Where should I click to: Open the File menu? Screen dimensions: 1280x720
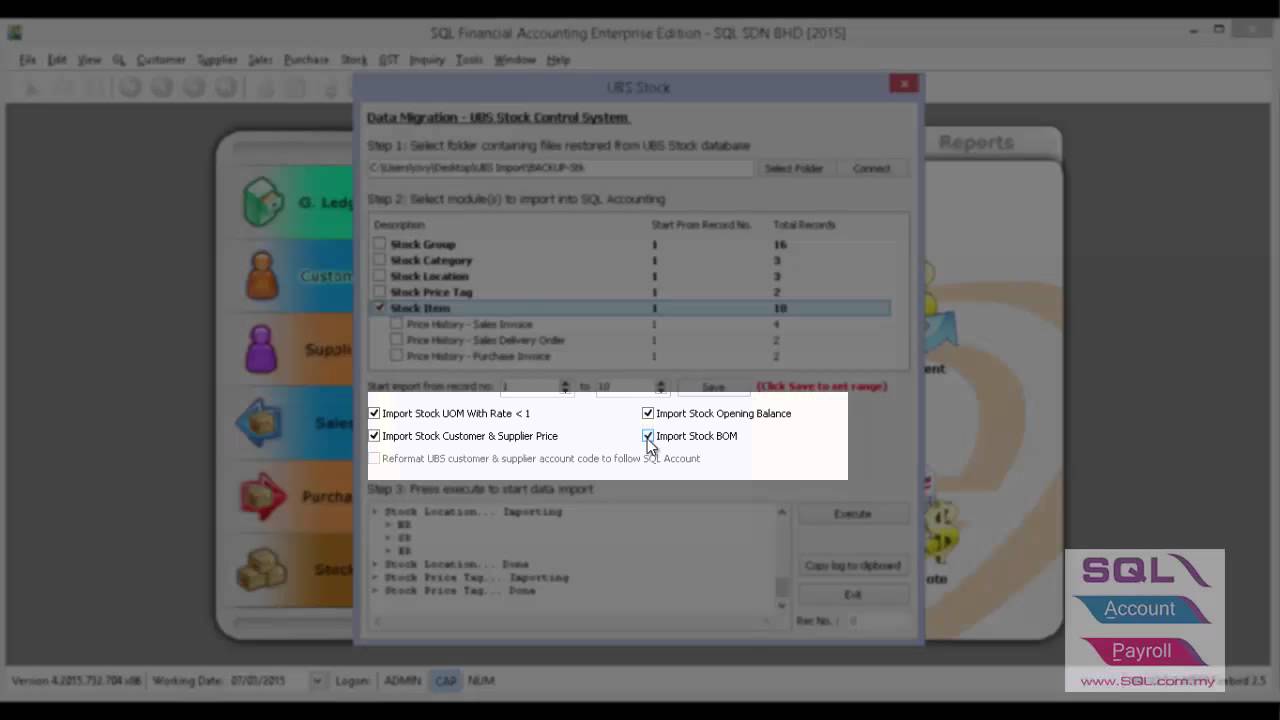point(27,60)
